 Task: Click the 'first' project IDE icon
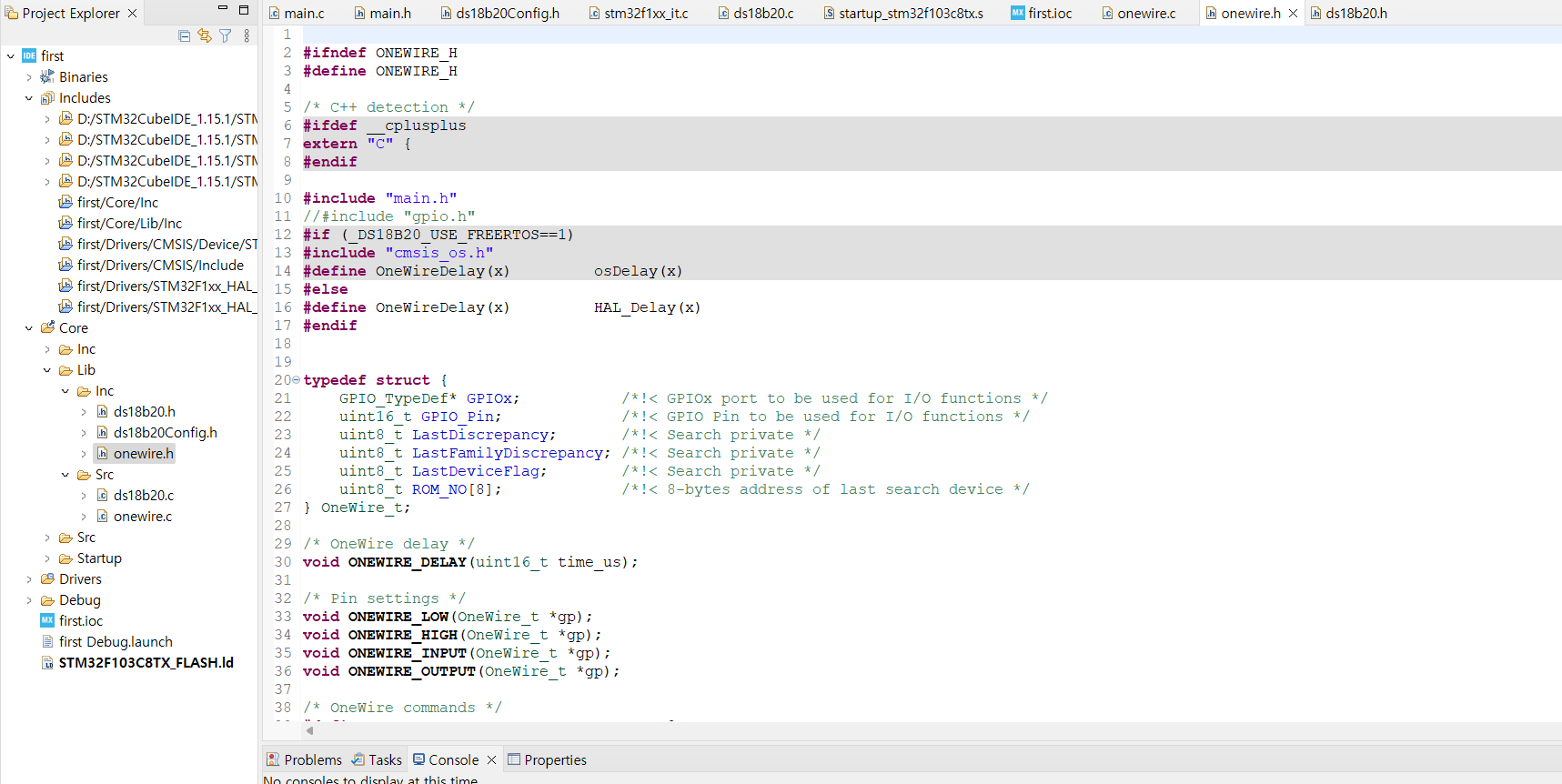(x=29, y=56)
